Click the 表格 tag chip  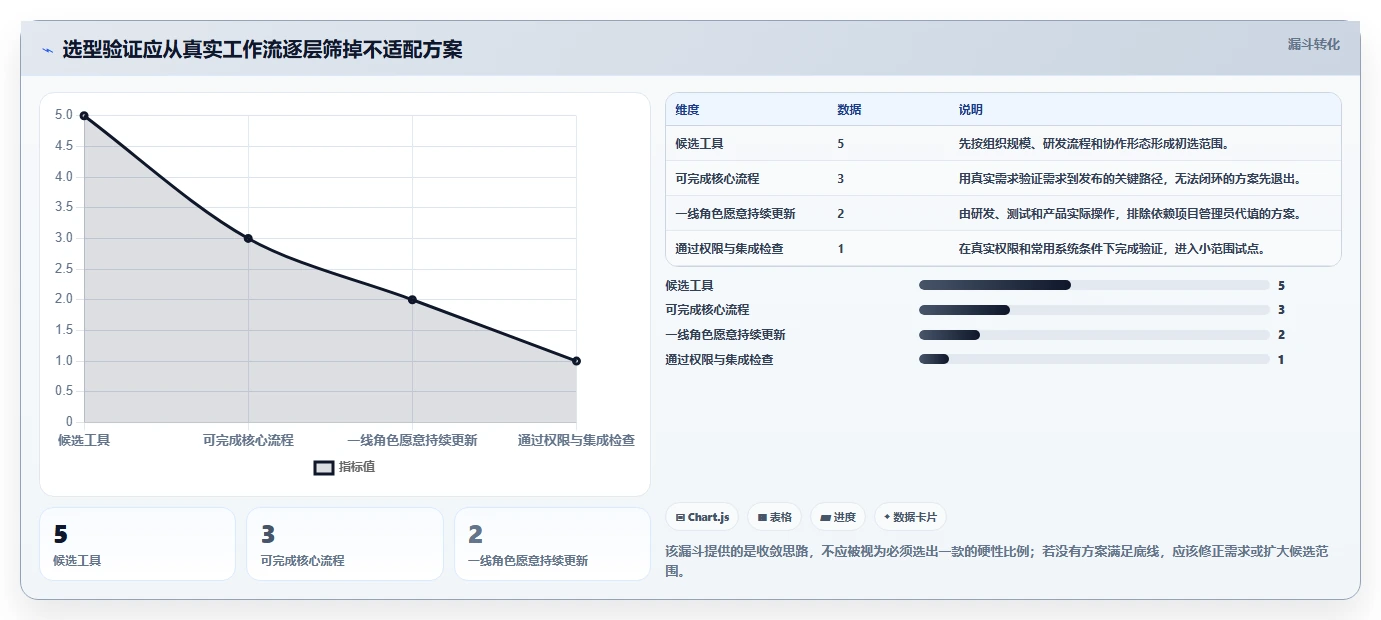(775, 517)
